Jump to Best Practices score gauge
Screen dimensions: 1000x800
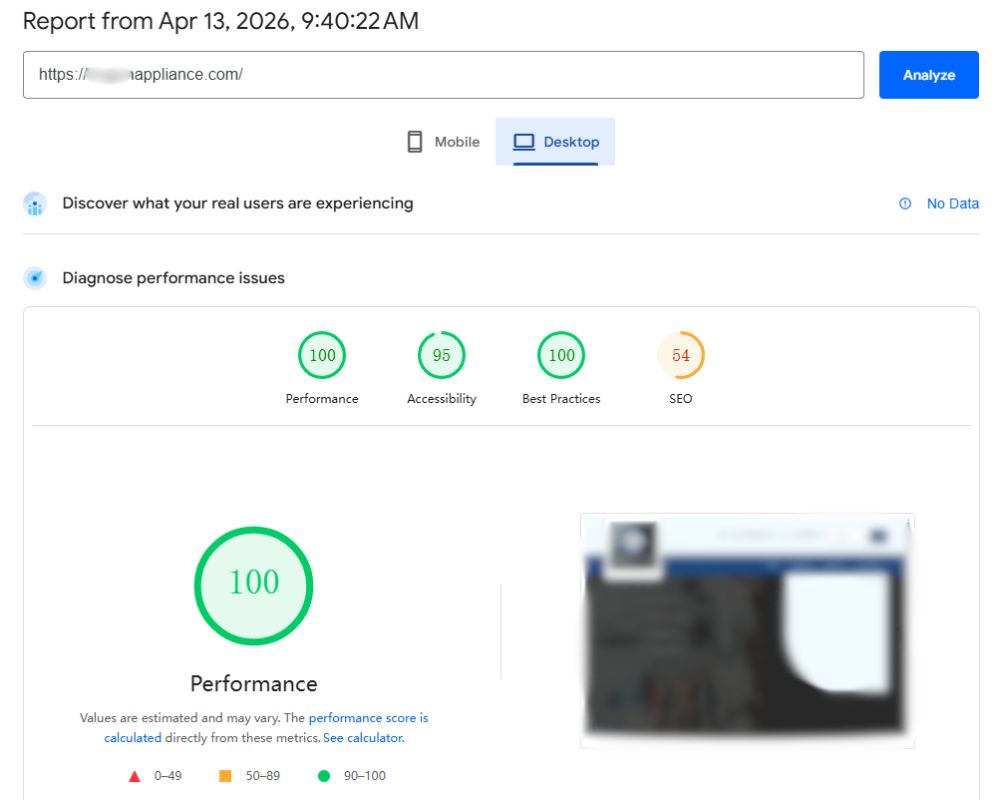click(x=561, y=355)
